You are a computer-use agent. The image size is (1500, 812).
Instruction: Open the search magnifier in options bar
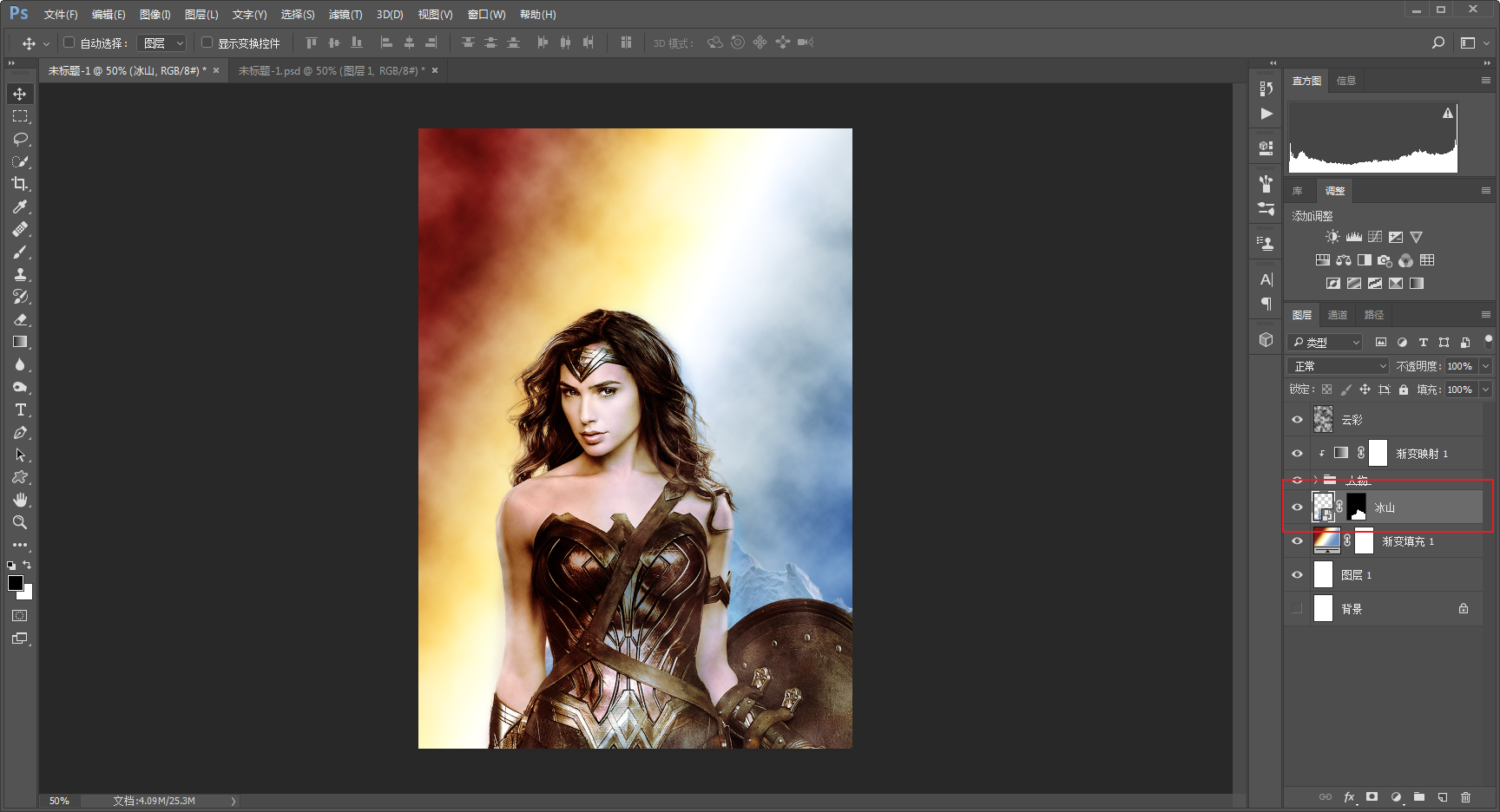(x=1438, y=43)
